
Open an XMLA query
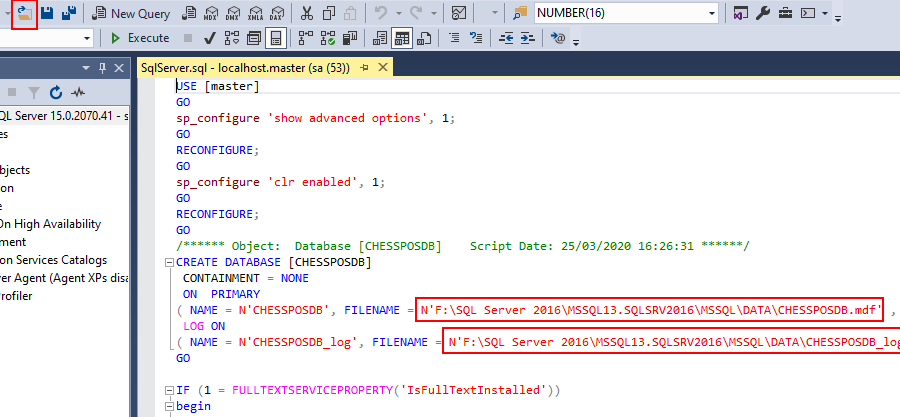(x=255, y=14)
